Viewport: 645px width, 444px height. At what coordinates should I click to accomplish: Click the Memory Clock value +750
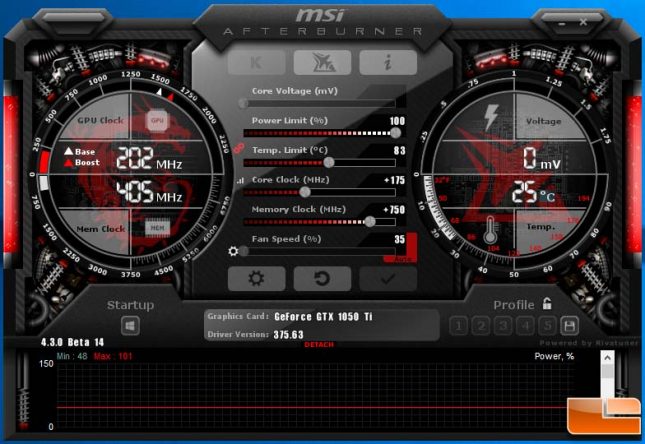(x=394, y=210)
